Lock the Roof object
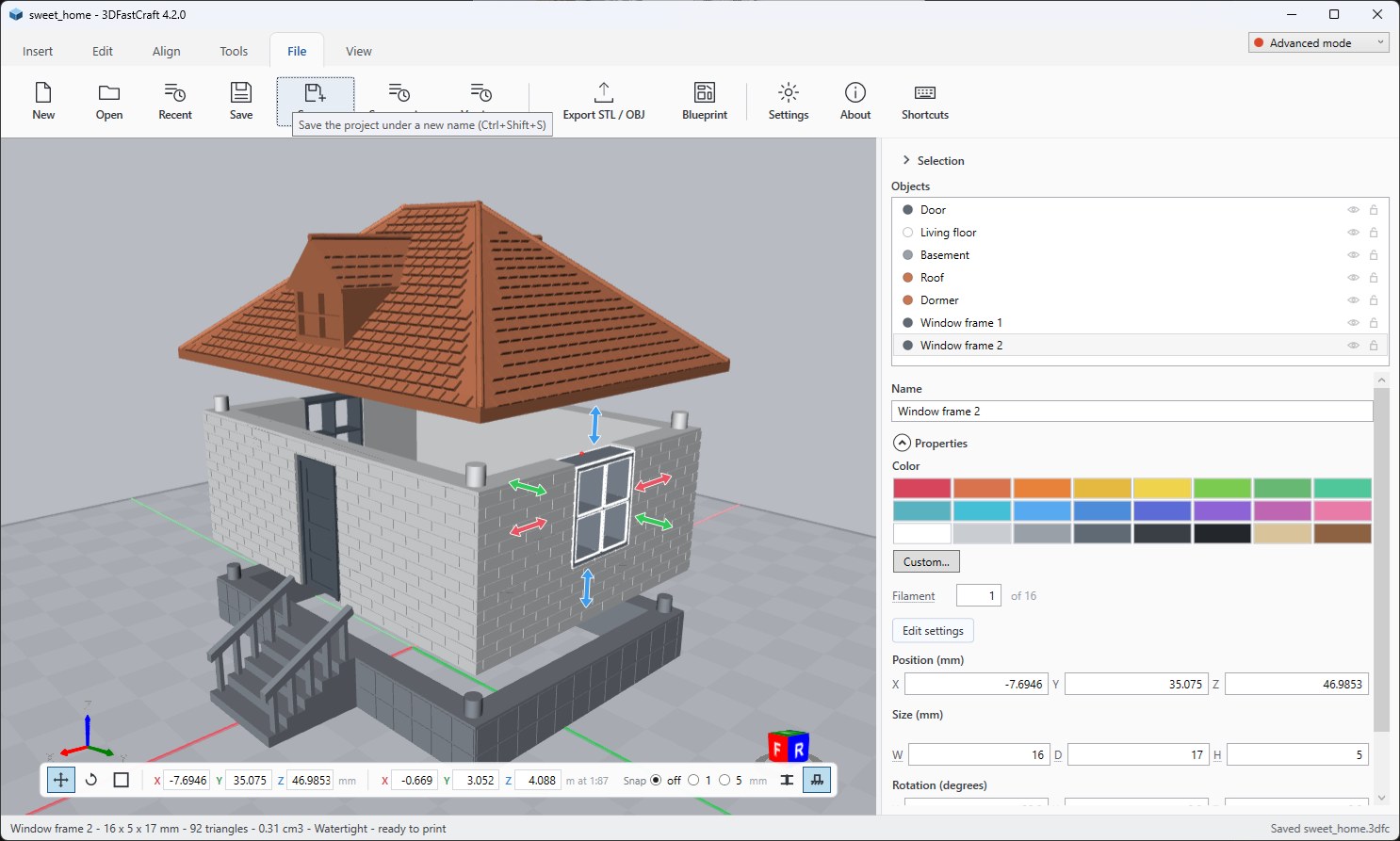This screenshot has height=841, width=1400. coord(1374,278)
